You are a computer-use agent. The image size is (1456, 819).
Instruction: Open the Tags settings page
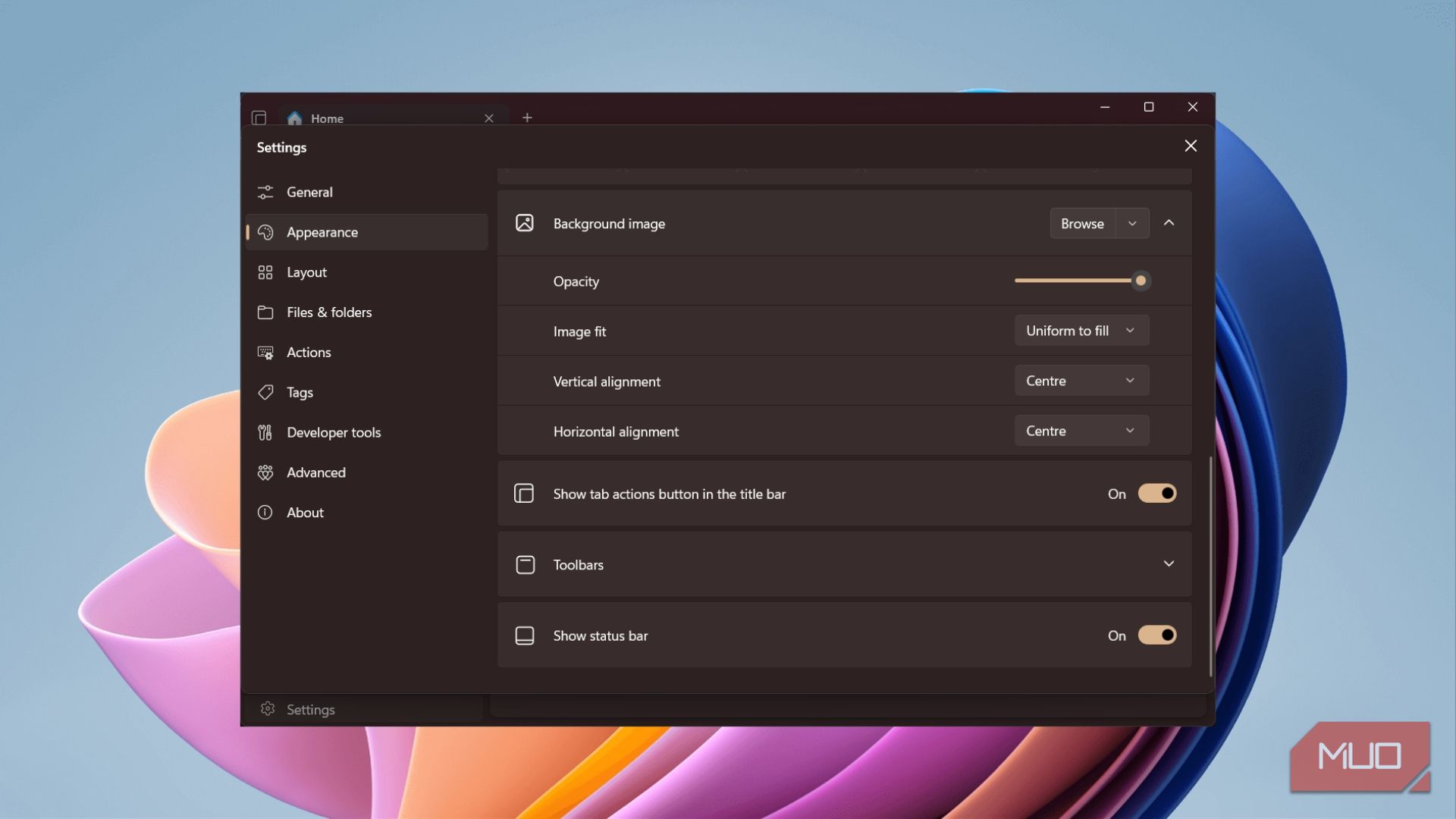(x=367, y=393)
